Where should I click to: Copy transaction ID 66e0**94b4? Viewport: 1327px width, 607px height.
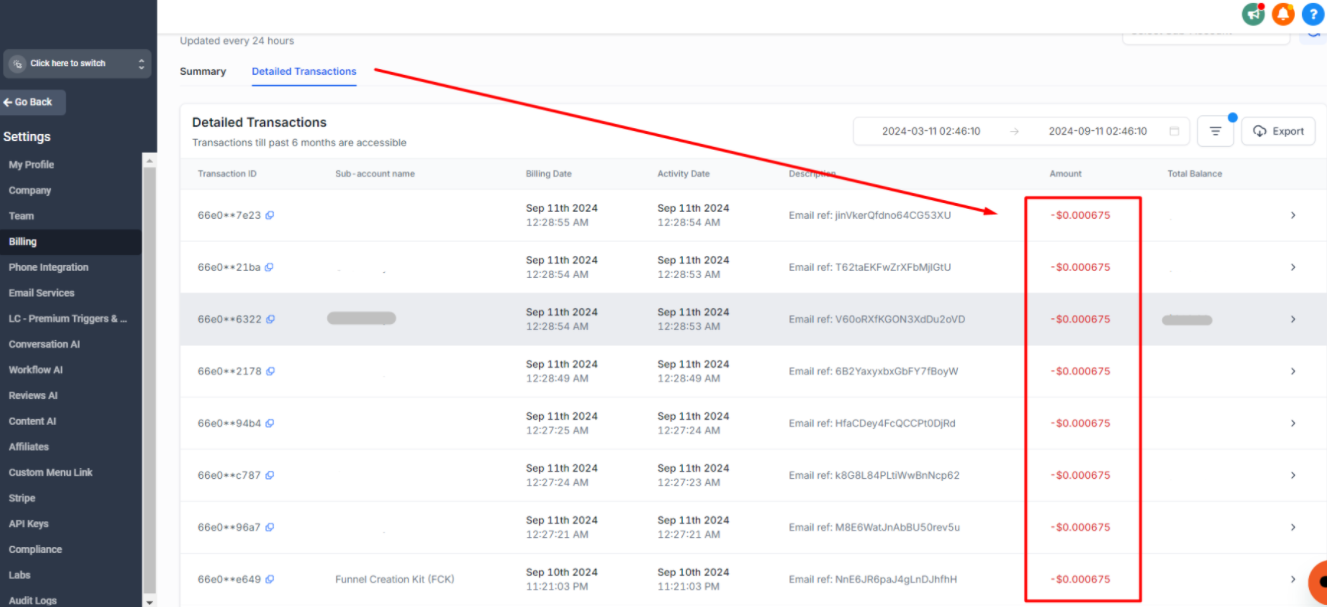click(270, 424)
